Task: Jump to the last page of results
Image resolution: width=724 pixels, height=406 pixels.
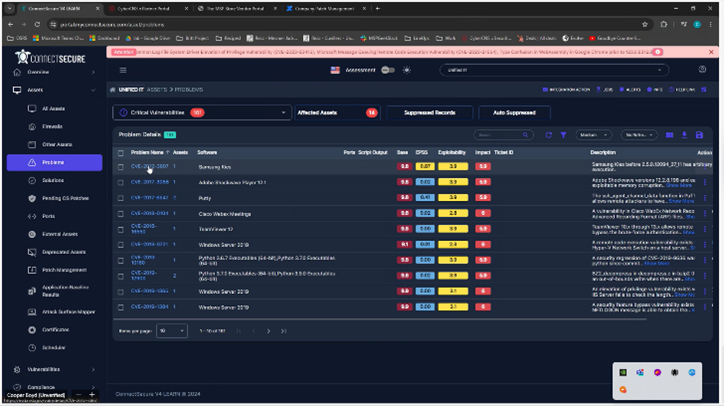Action: (x=284, y=331)
